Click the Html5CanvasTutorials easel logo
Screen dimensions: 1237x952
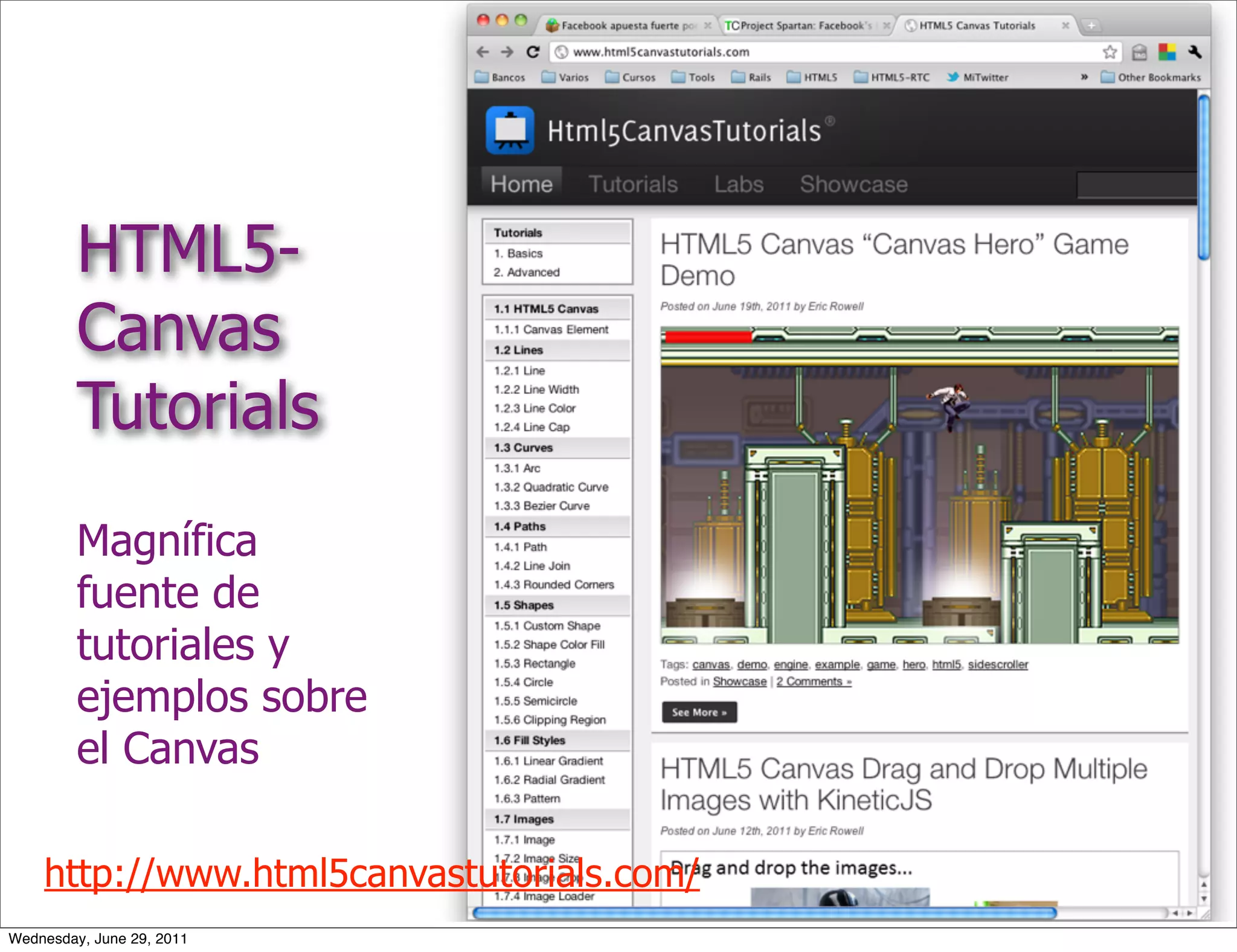(x=510, y=130)
